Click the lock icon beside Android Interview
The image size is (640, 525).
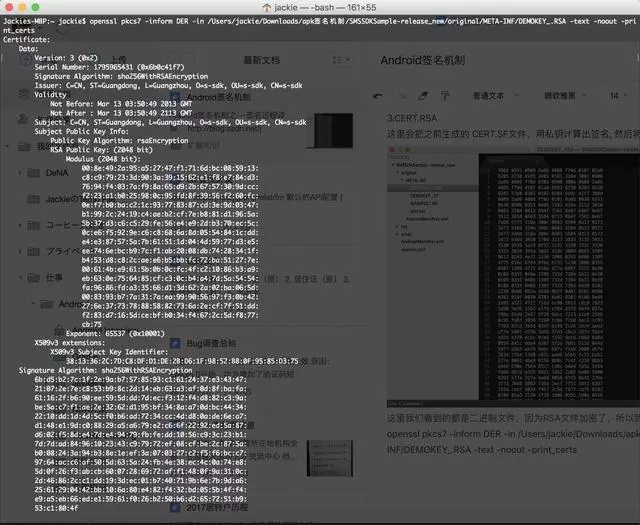point(60,330)
